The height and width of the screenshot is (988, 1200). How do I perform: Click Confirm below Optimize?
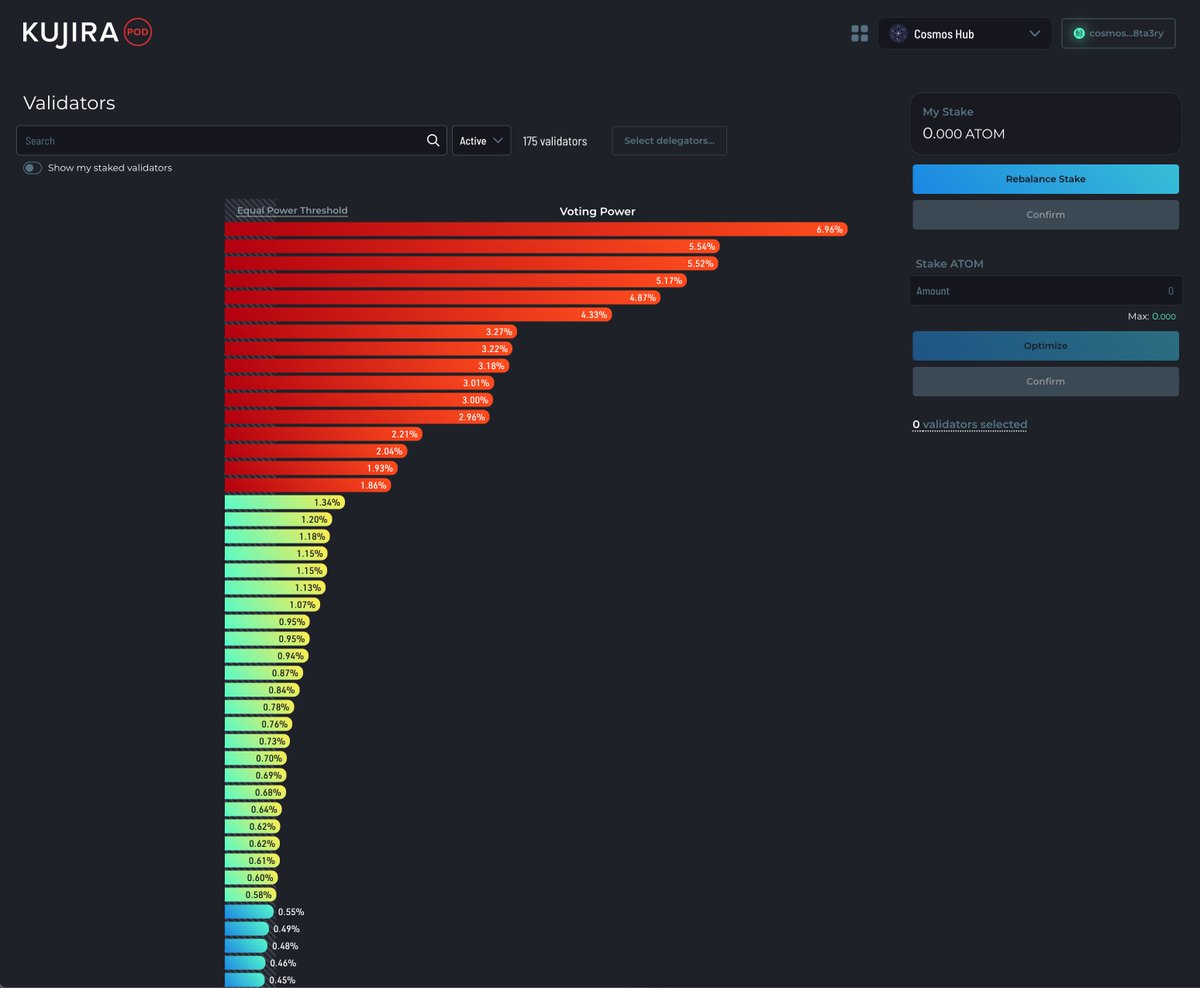[x=1045, y=381]
